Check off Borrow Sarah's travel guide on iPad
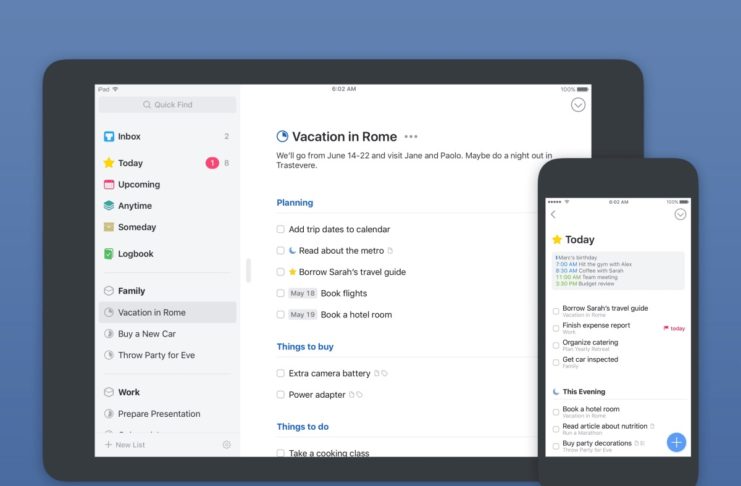 click(280, 272)
